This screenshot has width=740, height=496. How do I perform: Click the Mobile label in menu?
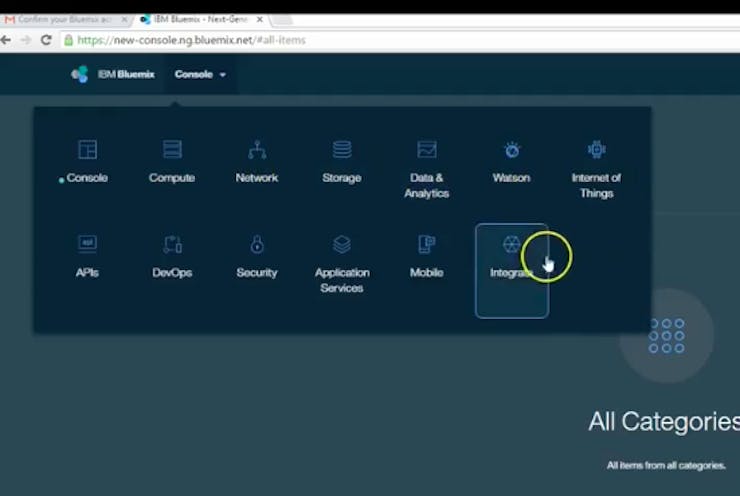(427, 272)
